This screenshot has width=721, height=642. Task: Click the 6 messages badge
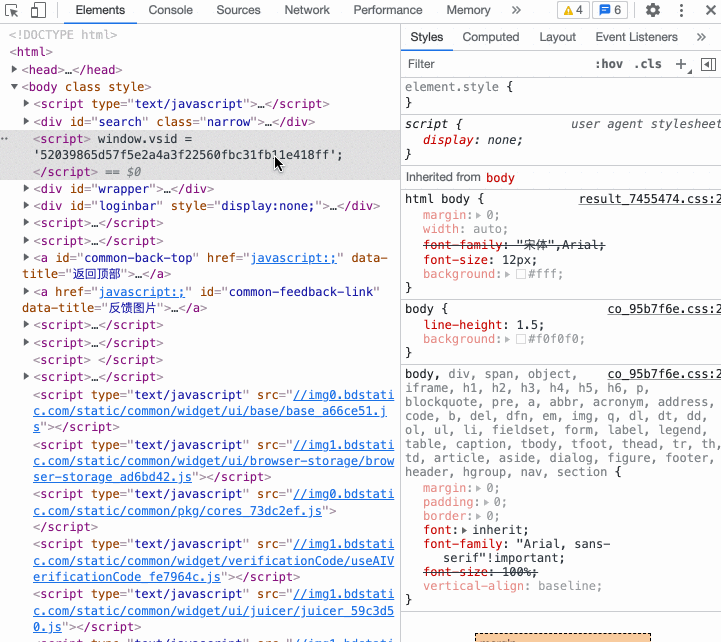610,10
